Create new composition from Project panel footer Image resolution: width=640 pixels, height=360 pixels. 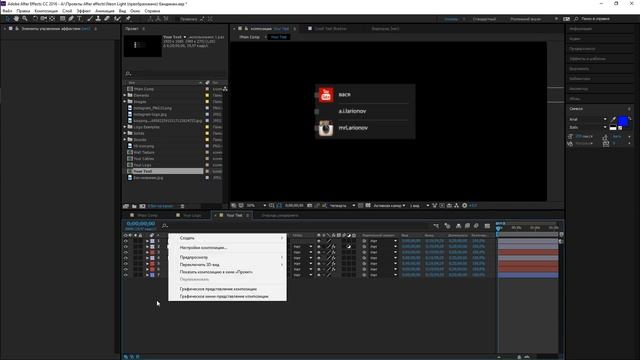142,206
